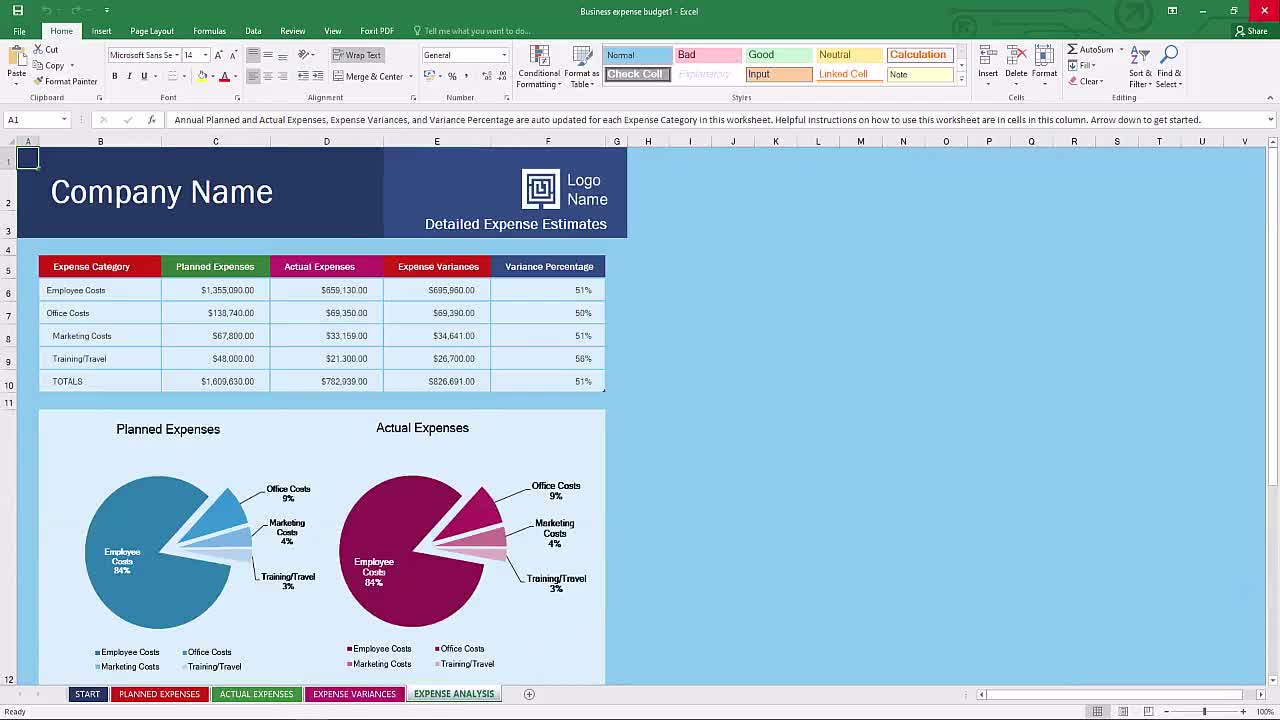Open Conditional Formatting
Viewport: 1280px width, 720px height.
[538, 65]
